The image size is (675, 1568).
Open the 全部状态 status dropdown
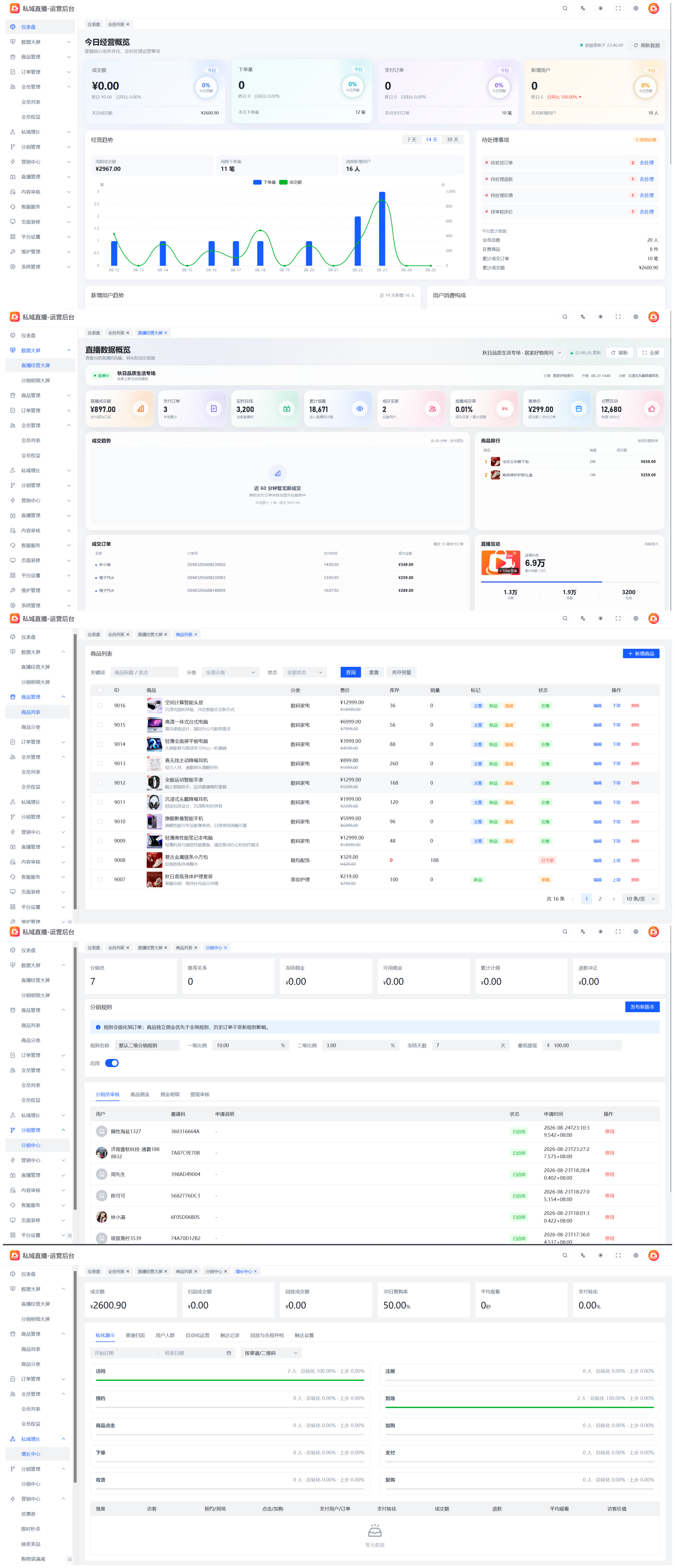click(x=305, y=672)
